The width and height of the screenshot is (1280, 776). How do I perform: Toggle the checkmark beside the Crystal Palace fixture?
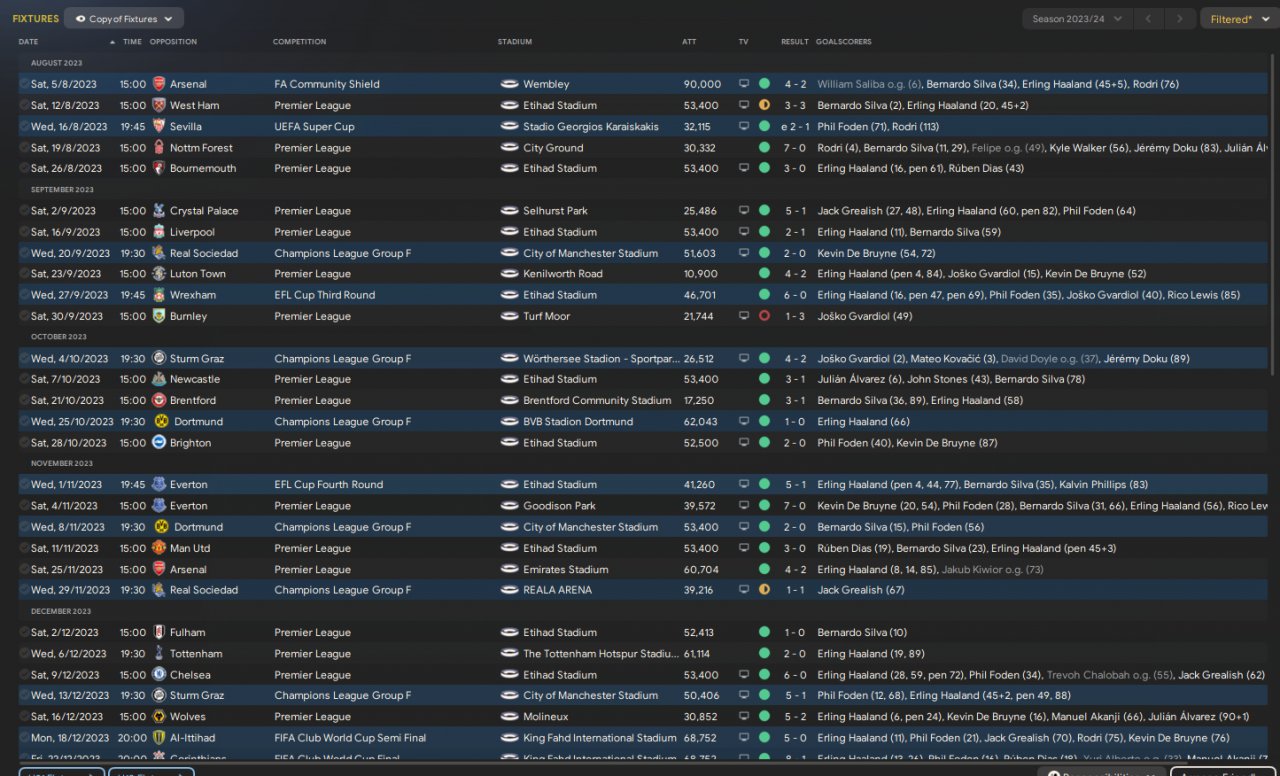click(x=24, y=211)
